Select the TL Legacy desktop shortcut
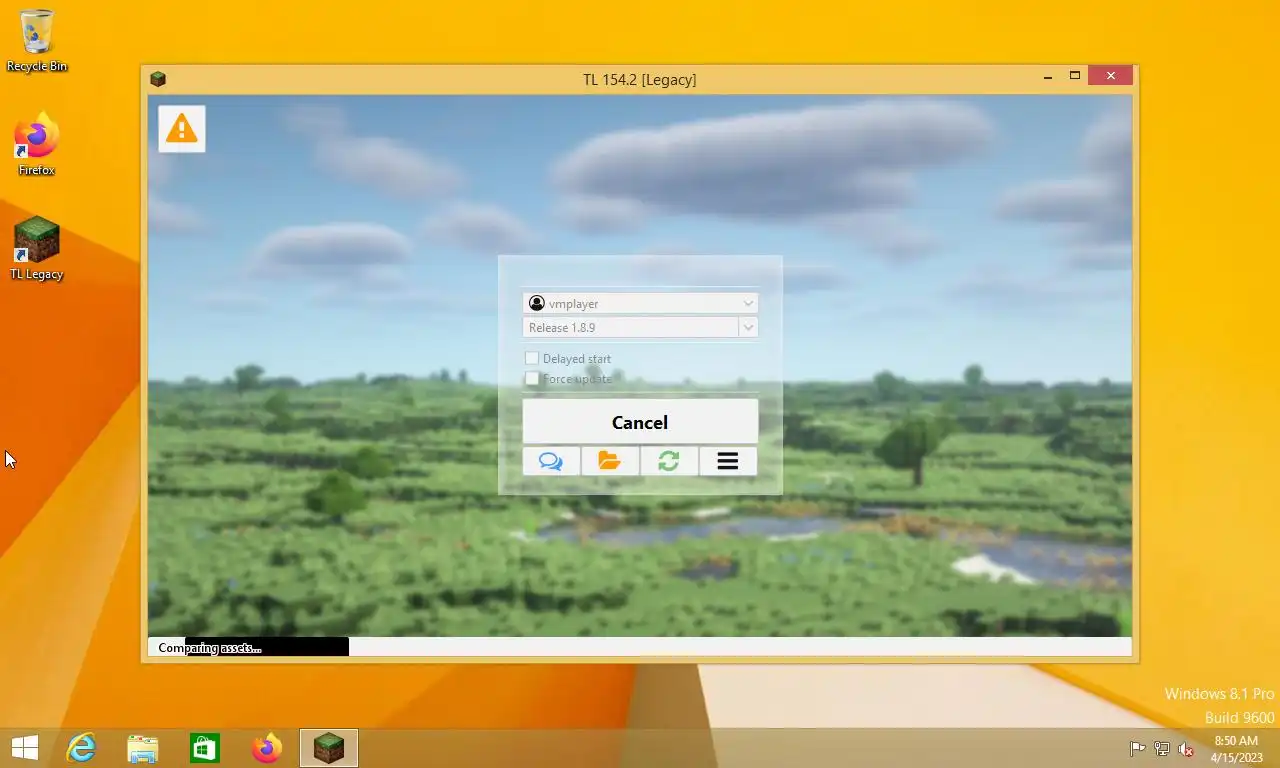The height and width of the screenshot is (768, 1280). [x=37, y=249]
